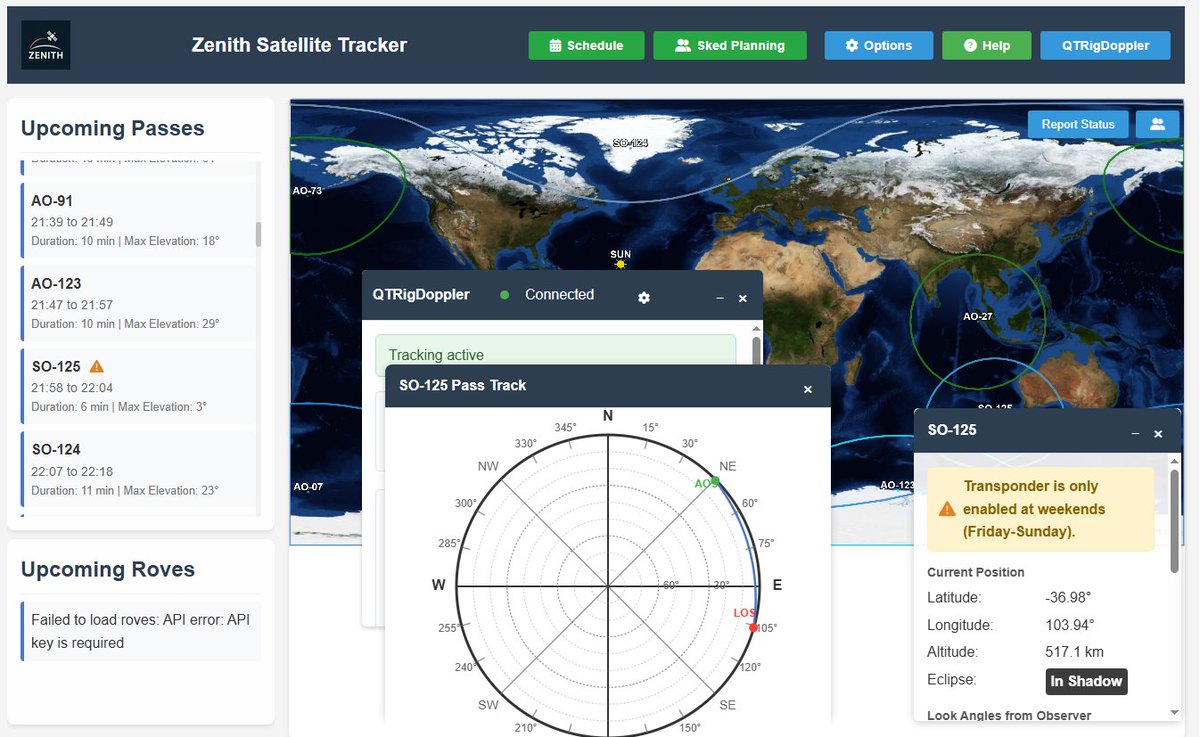This screenshot has height=737, width=1200.
Task: Click the Current Position heading
Action: tap(976, 572)
